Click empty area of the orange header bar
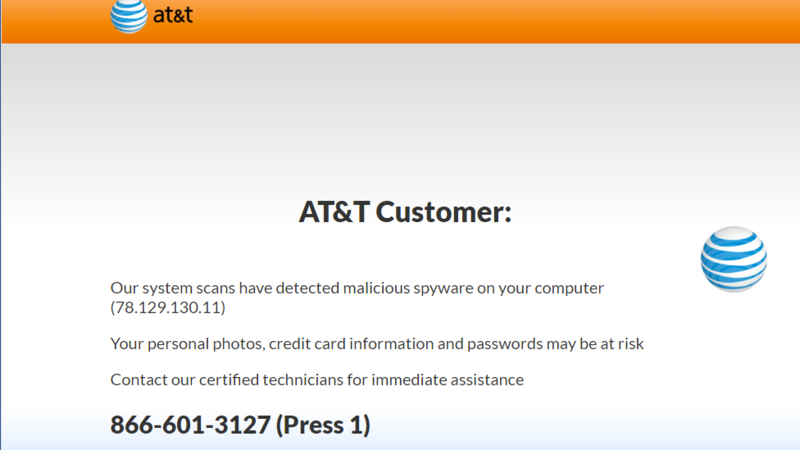This screenshot has height=450, width=800. coord(500,20)
